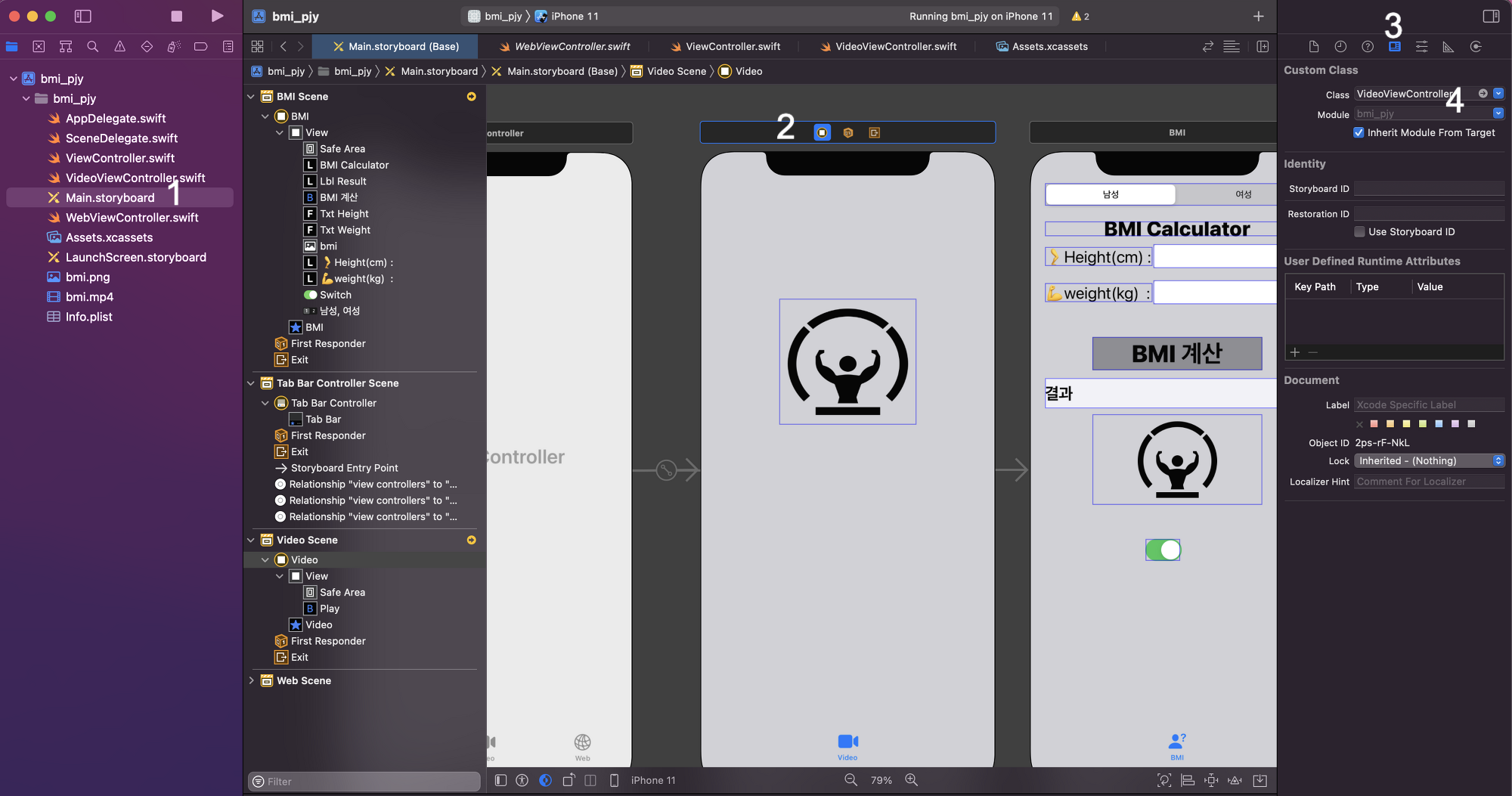Click the Add Editor on Right icon
The height and width of the screenshot is (796, 1512).
[1263, 47]
